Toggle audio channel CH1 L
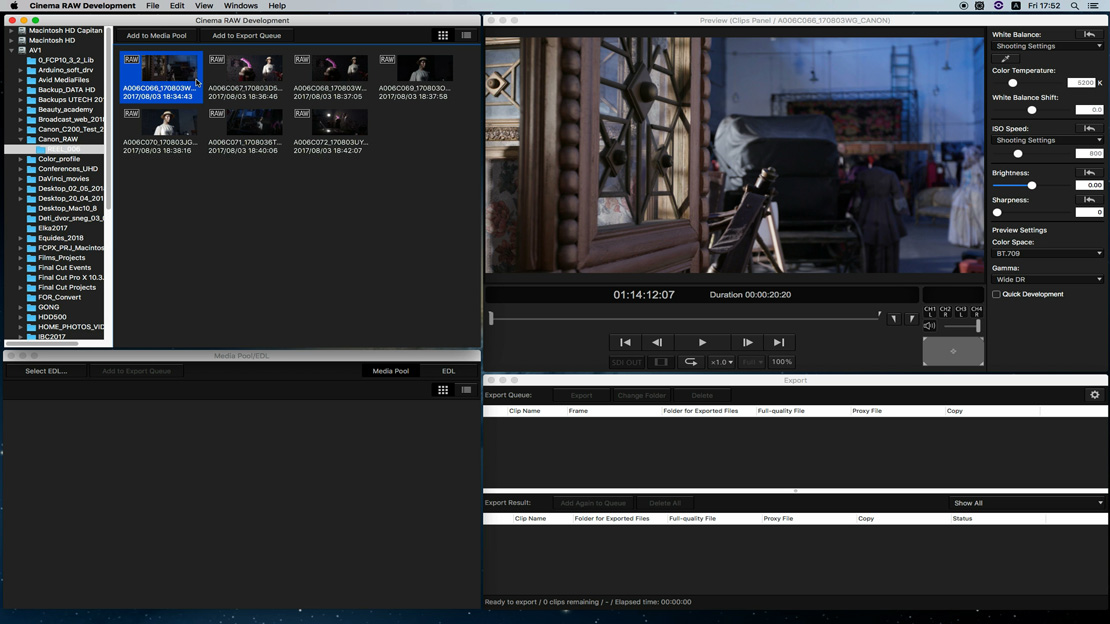Viewport: 1110px width, 624px height. click(x=929, y=312)
